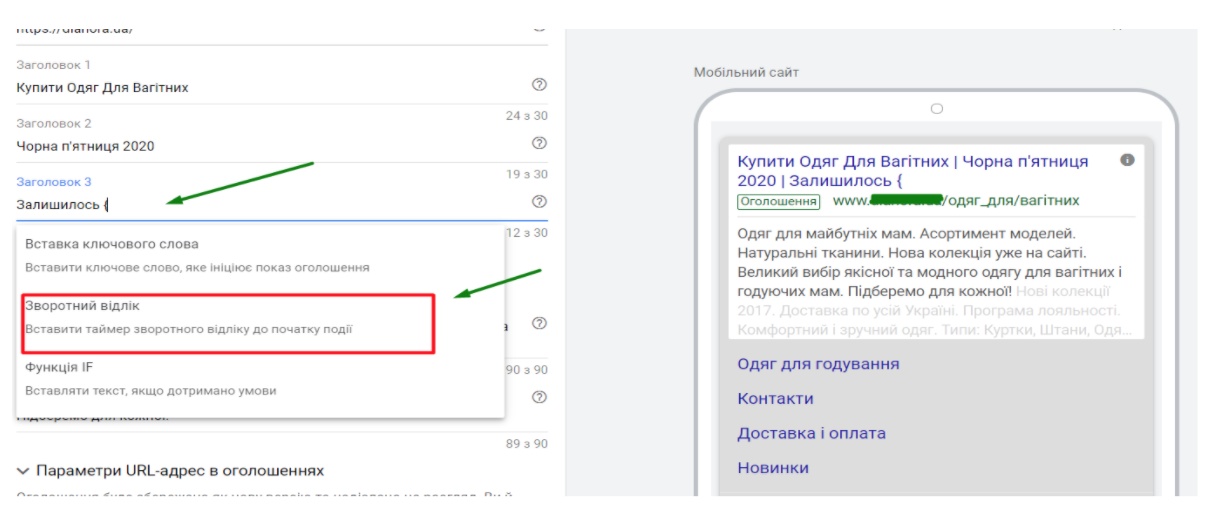Open Доставка і оплата sitelink
Screen dimensions: 1218x520
pyautogui.click(x=811, y=433)
